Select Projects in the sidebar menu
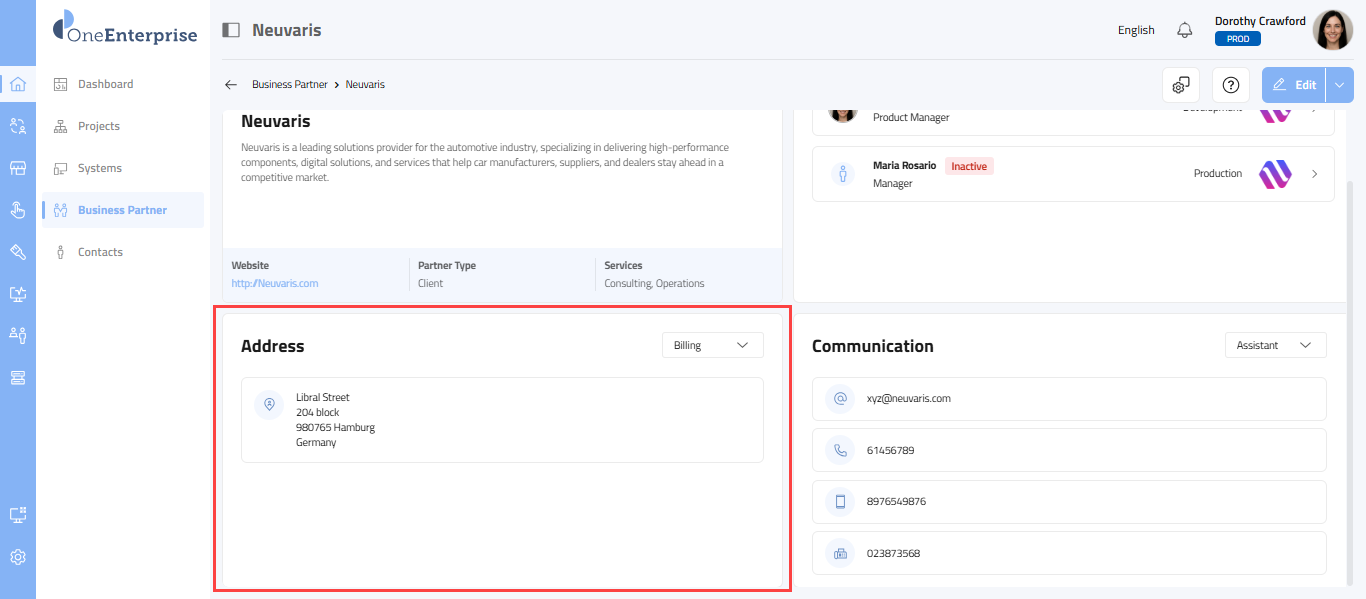Screen dimensions: 1366x599 tap(98, 126)
